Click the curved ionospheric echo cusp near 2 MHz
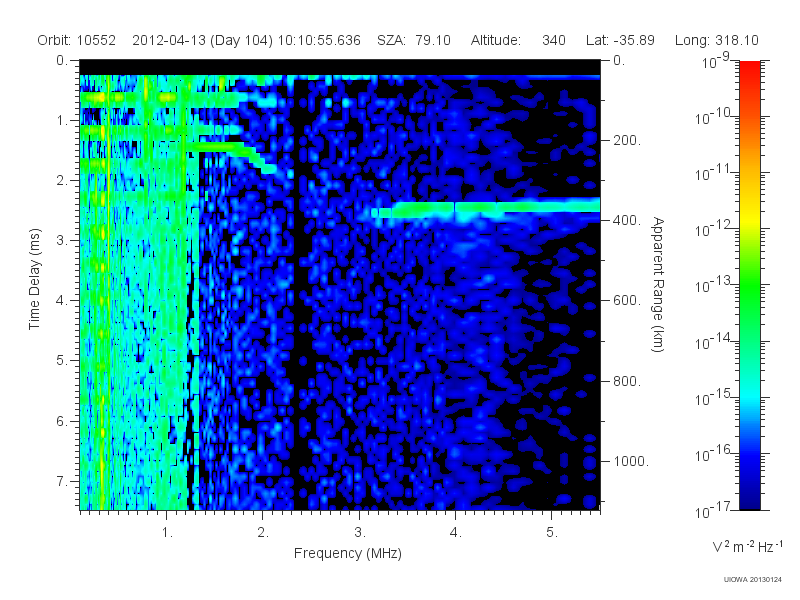This screenshot has width=800, height=600. click(258, 158)
